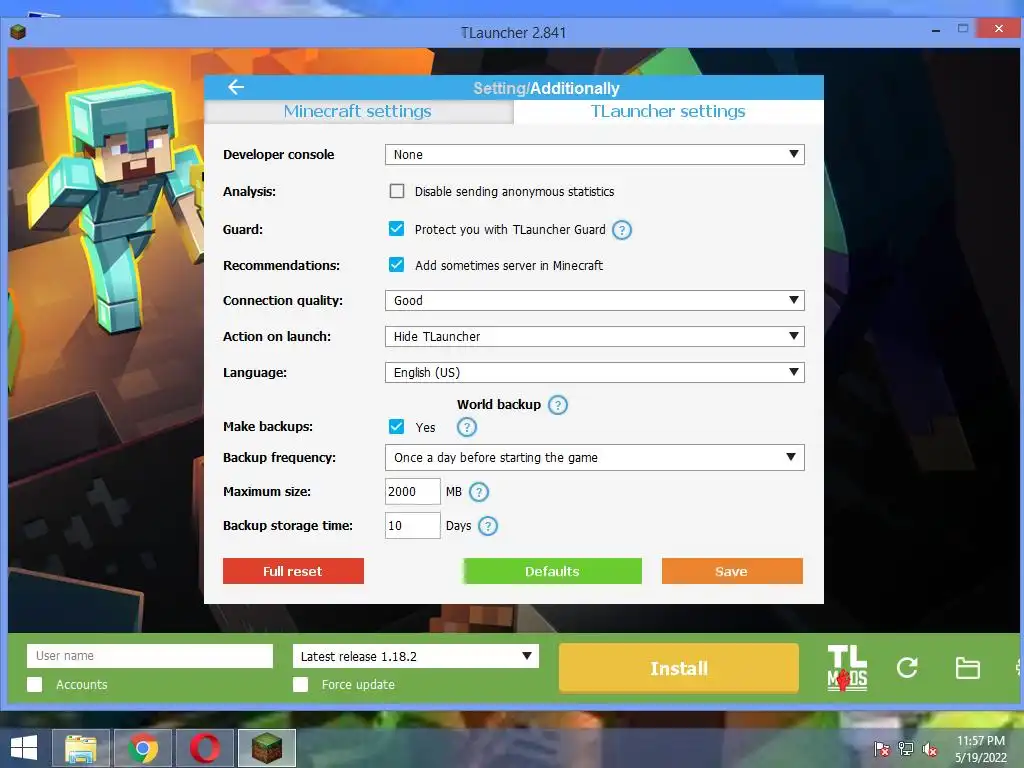Open File Explorer from the taskbar

[x=81, y=748]
